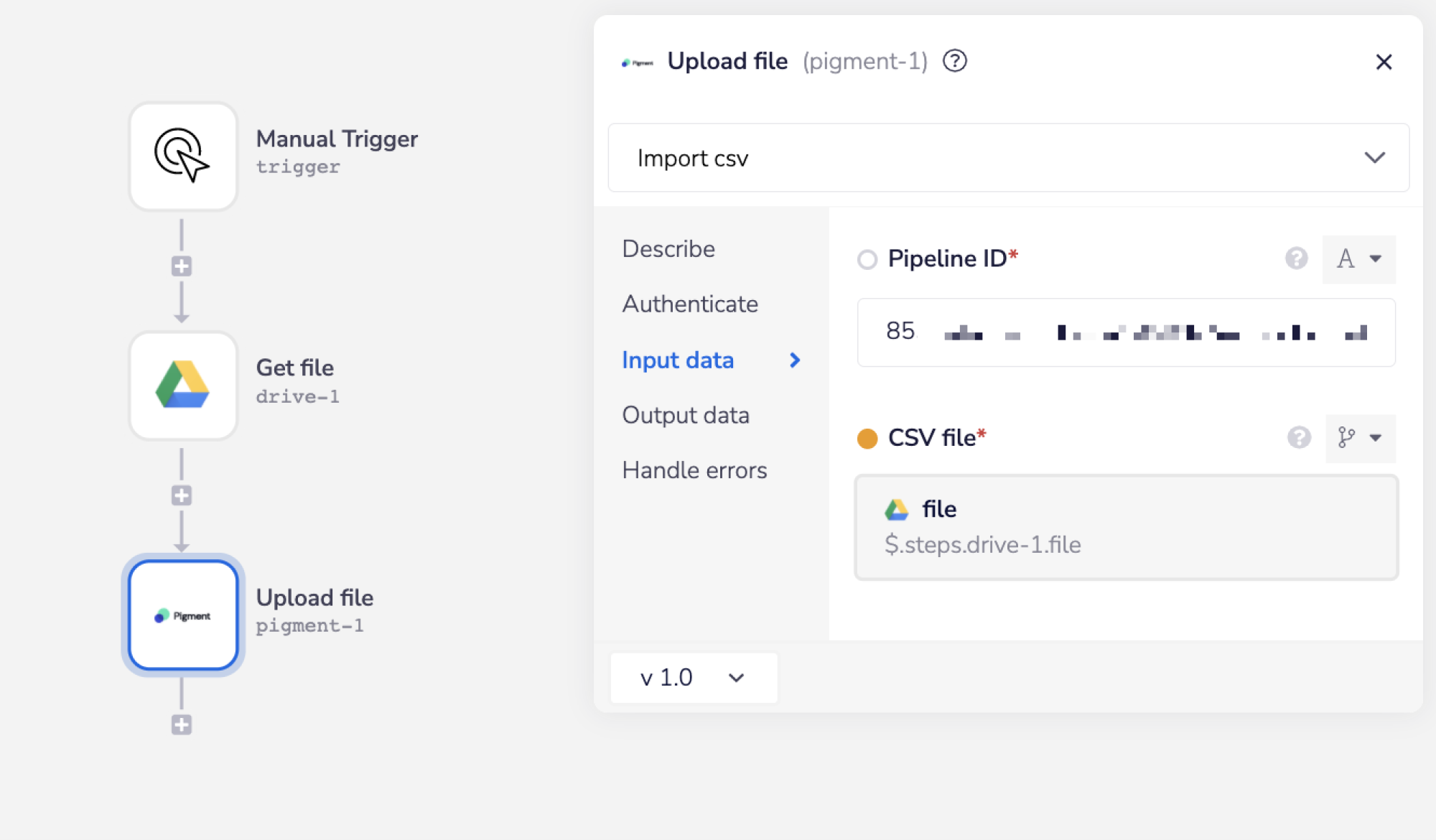Expand the Import csv operation dropdown

pos(1008,158)
